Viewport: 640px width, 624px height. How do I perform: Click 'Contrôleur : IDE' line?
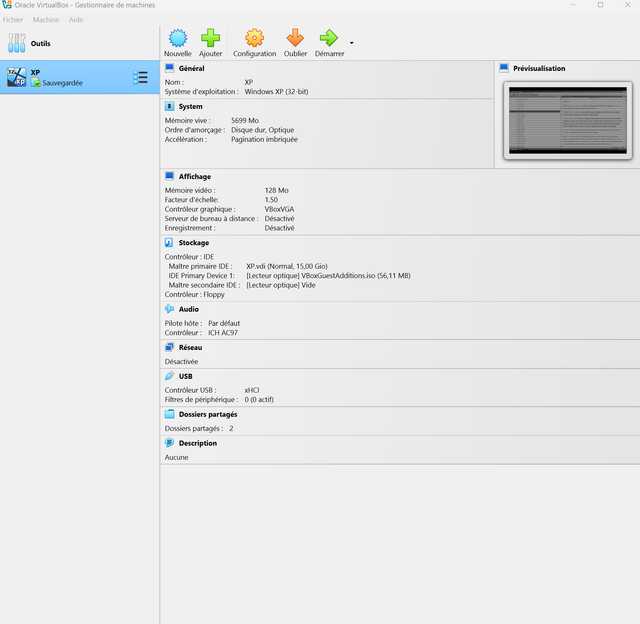[189, 257]
